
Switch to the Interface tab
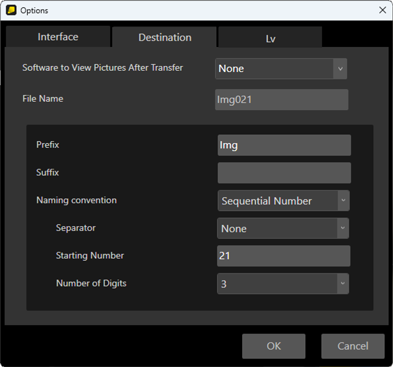coord(58,37)
